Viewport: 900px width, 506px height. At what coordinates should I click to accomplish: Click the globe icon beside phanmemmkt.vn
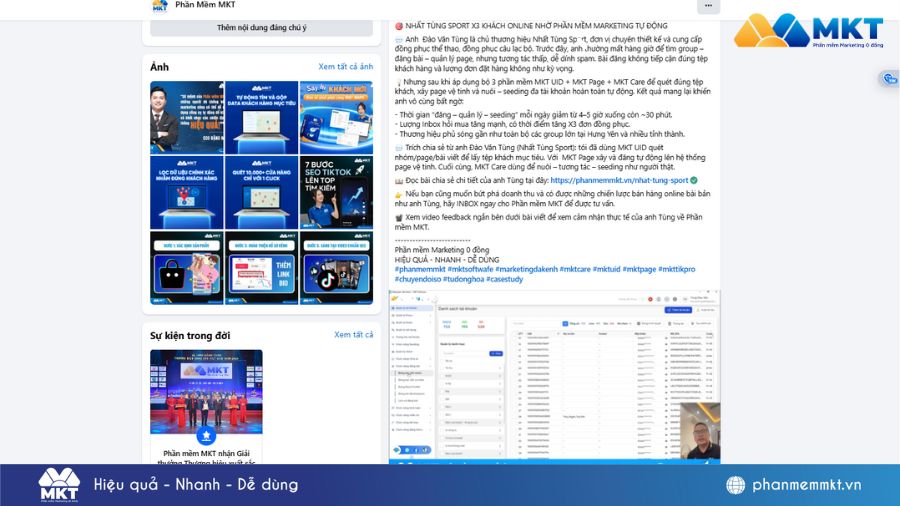(736, 485)
